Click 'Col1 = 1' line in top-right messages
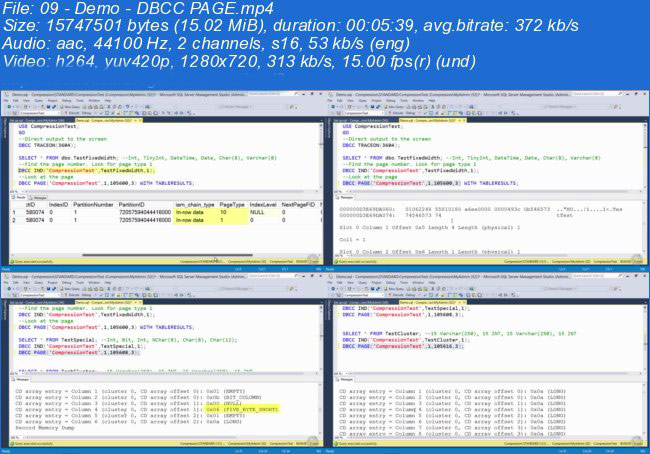 pos(352,240)
